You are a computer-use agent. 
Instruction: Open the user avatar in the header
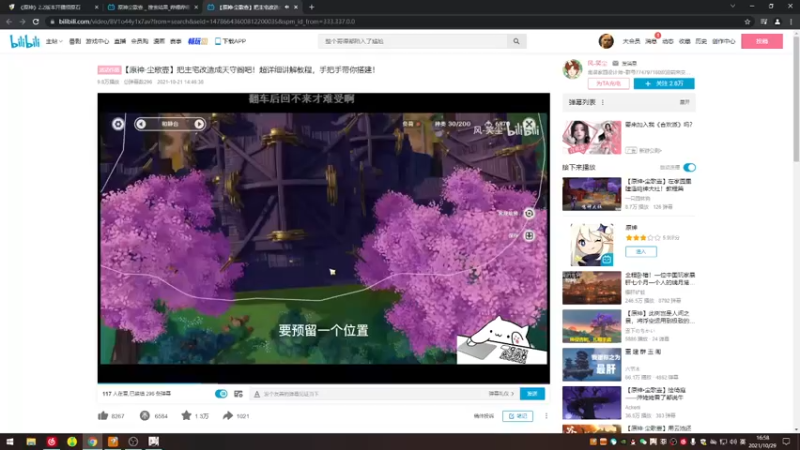606,41
